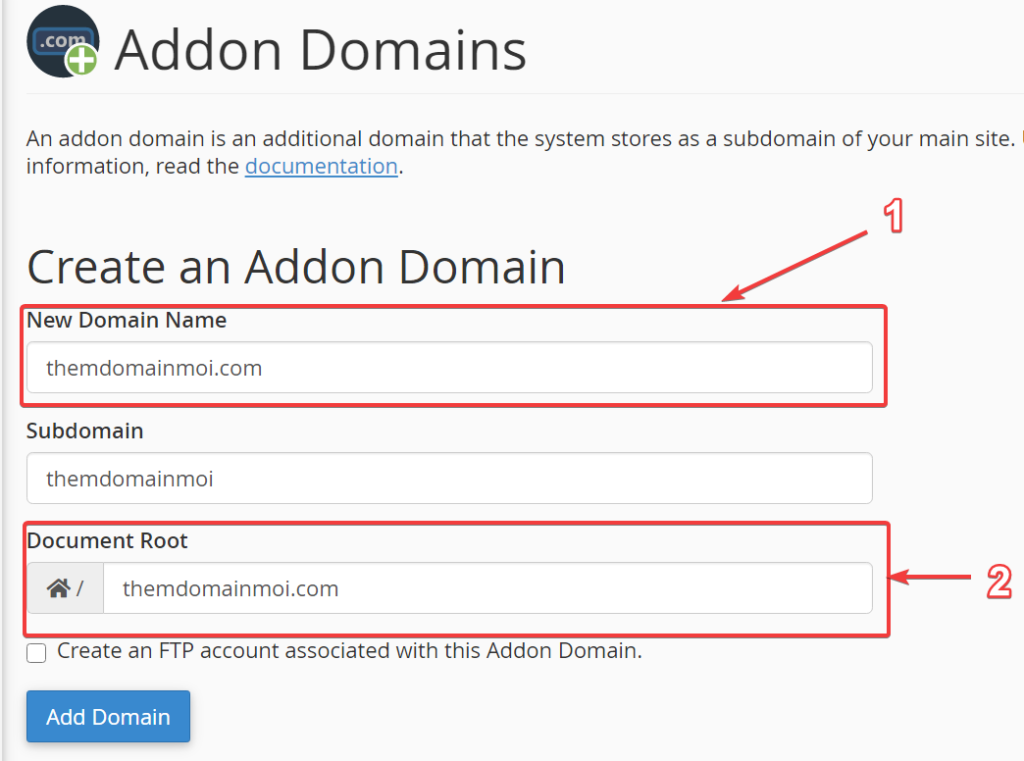Click the New Domain Name label
The width and height of the screenshot is (1024, 761).
pyautogui.click(x=126, y=320)
